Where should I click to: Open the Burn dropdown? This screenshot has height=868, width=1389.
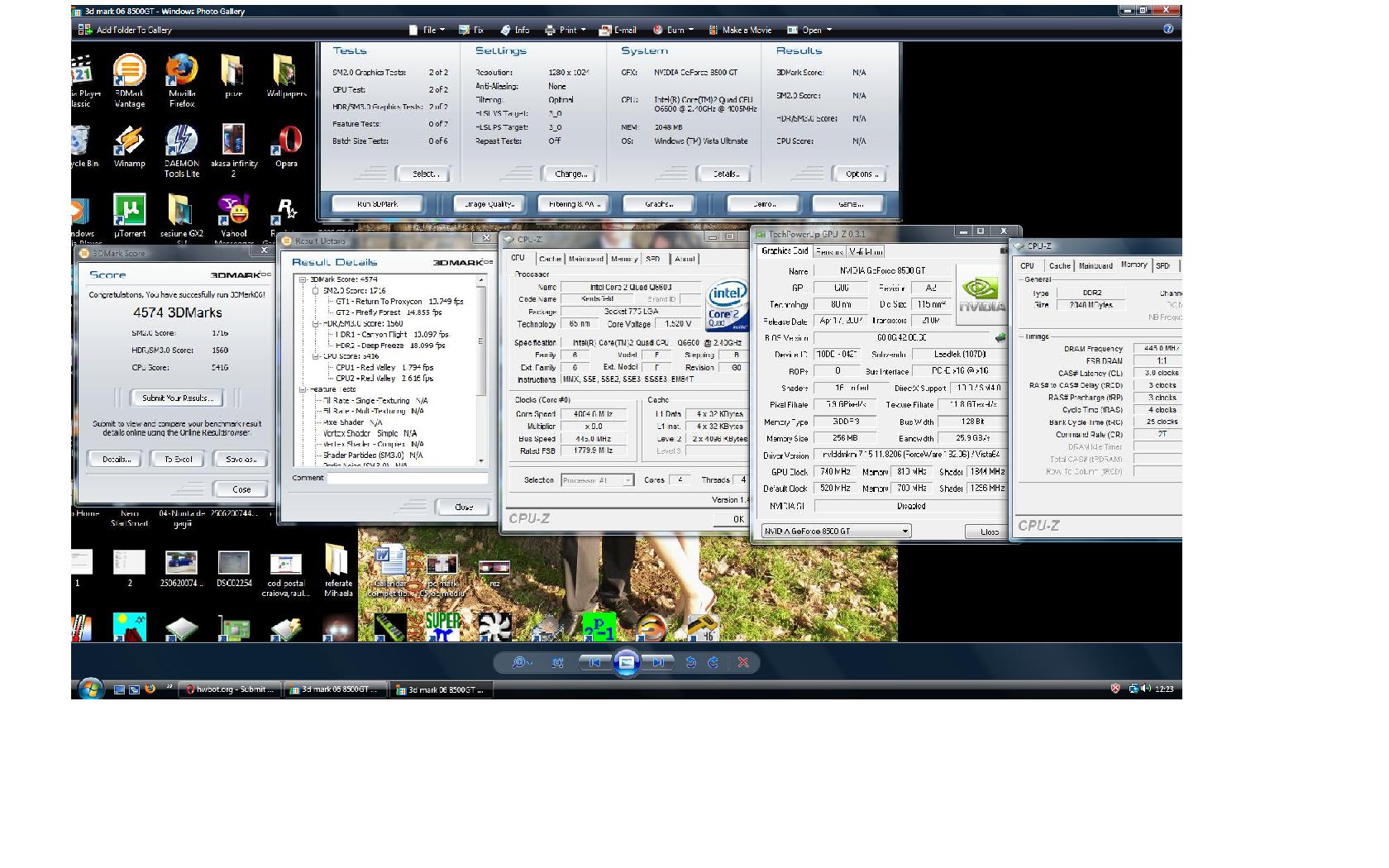pos(673,30)
